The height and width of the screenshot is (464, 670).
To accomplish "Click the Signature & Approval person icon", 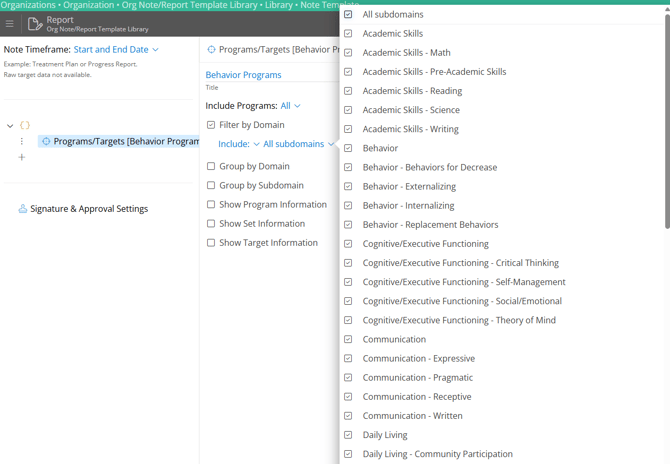I will click(x=22, y=209).
